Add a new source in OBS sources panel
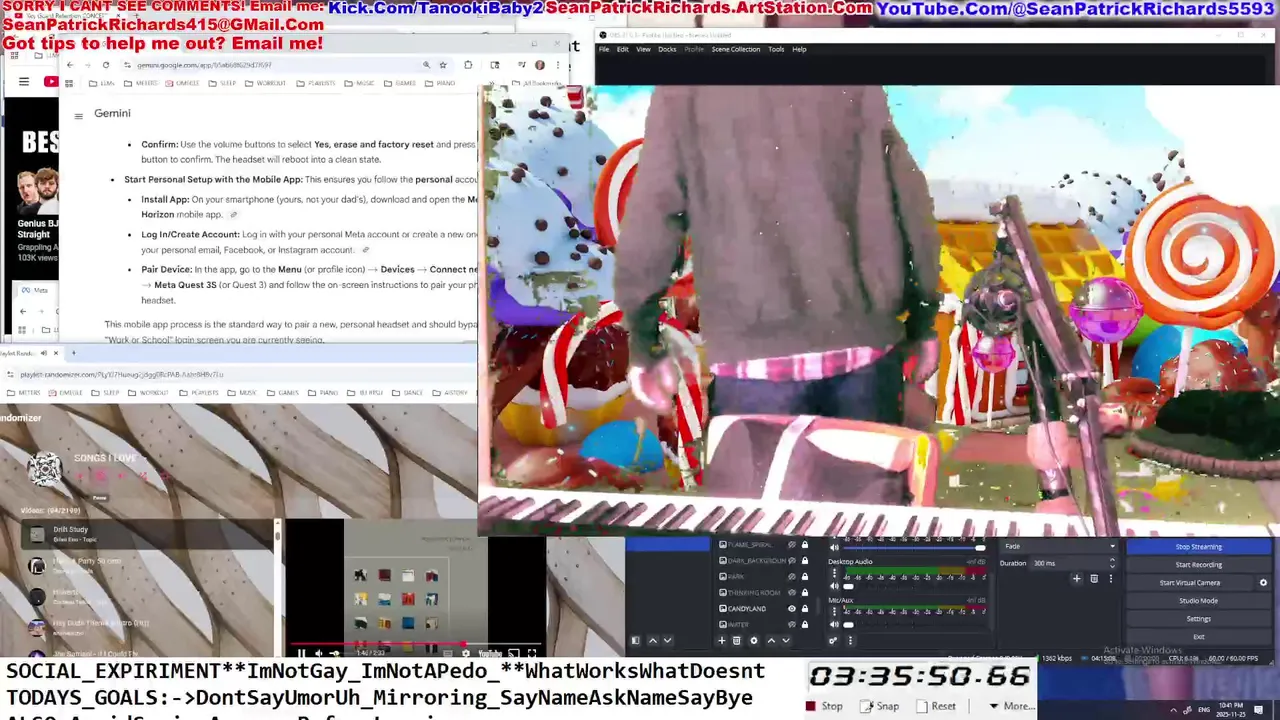This screenshot has height=720, width=1280. [722, 640]
